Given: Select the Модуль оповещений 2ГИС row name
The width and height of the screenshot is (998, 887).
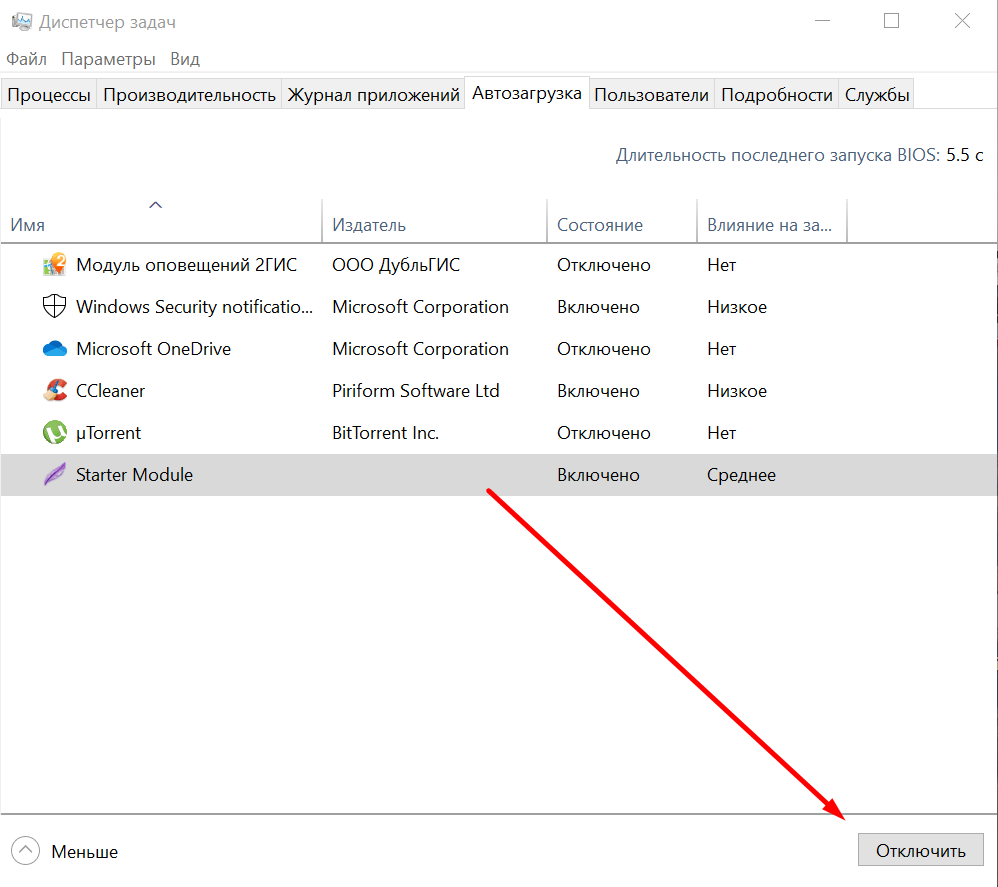Looking at the screenshot, I should pyautogui.click(x=186, y=265).
